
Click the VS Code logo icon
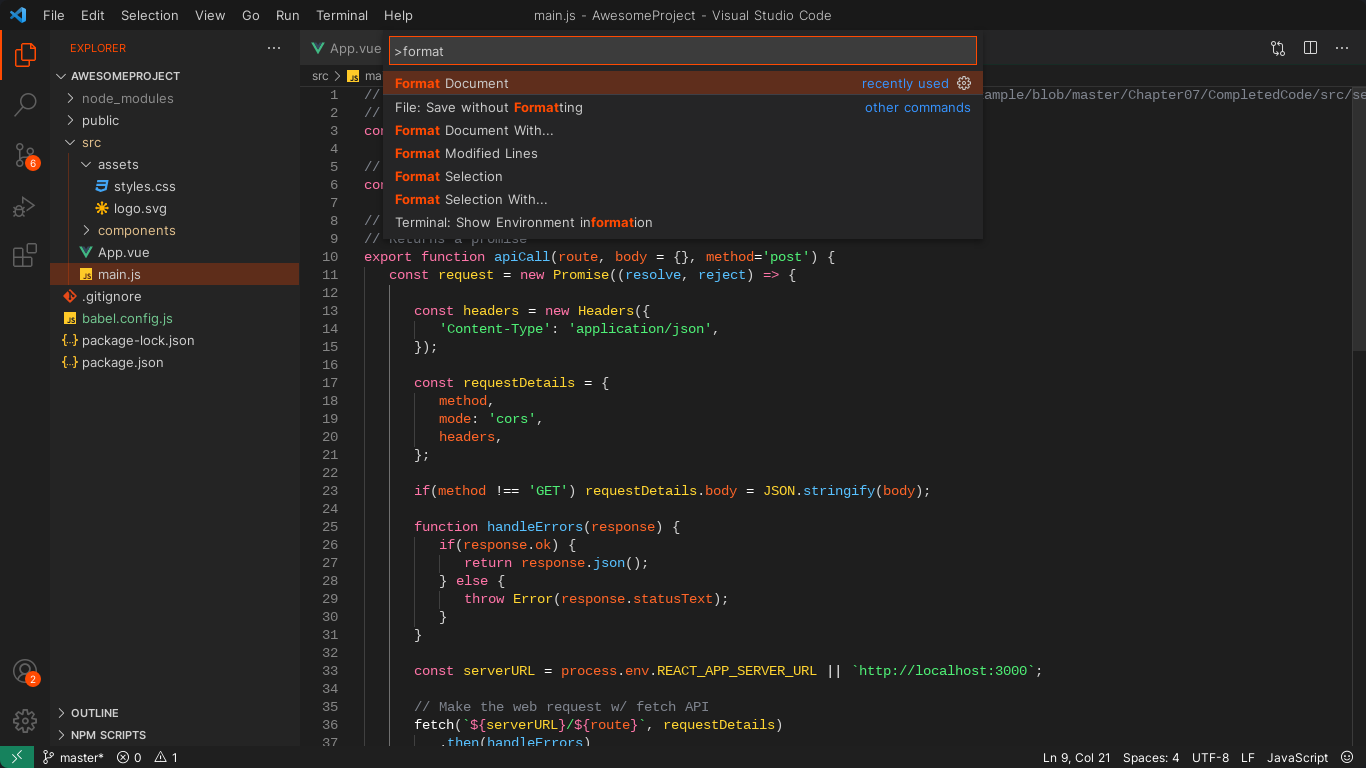tap(17, 15)
